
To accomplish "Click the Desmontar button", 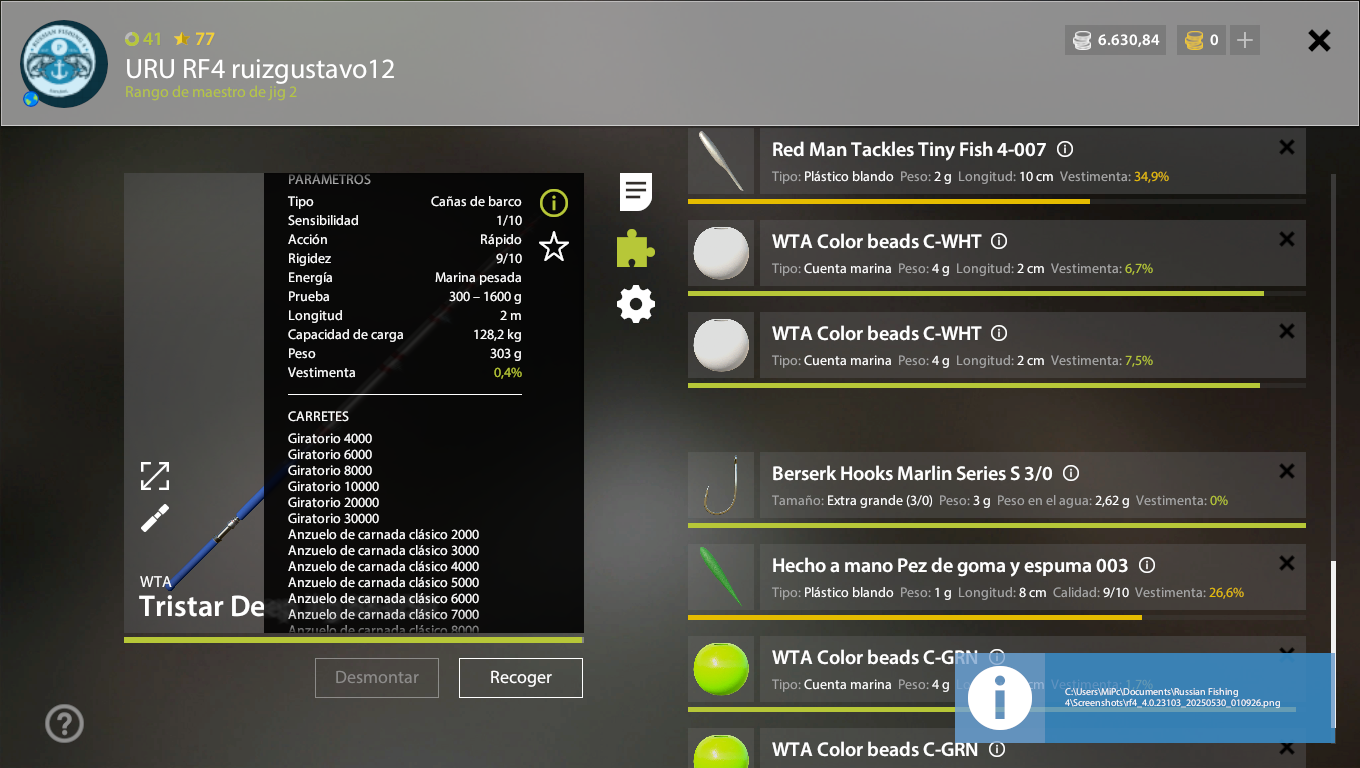I will [377, 677].
